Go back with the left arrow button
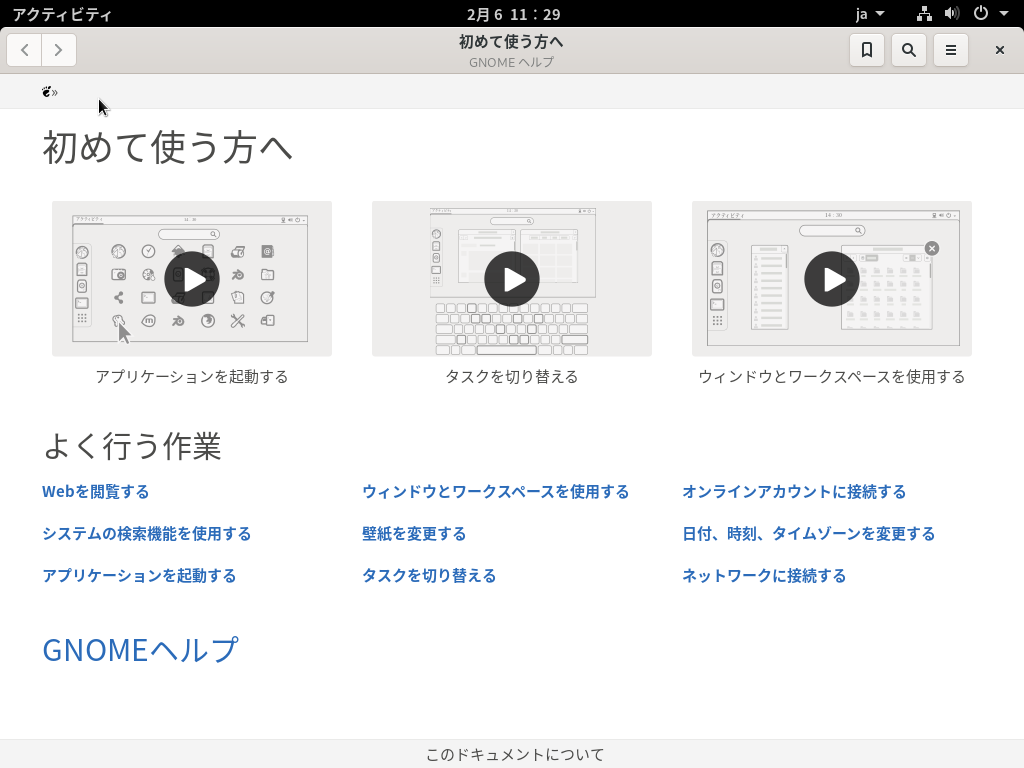 pyautogui.click(x=24, y=50)
